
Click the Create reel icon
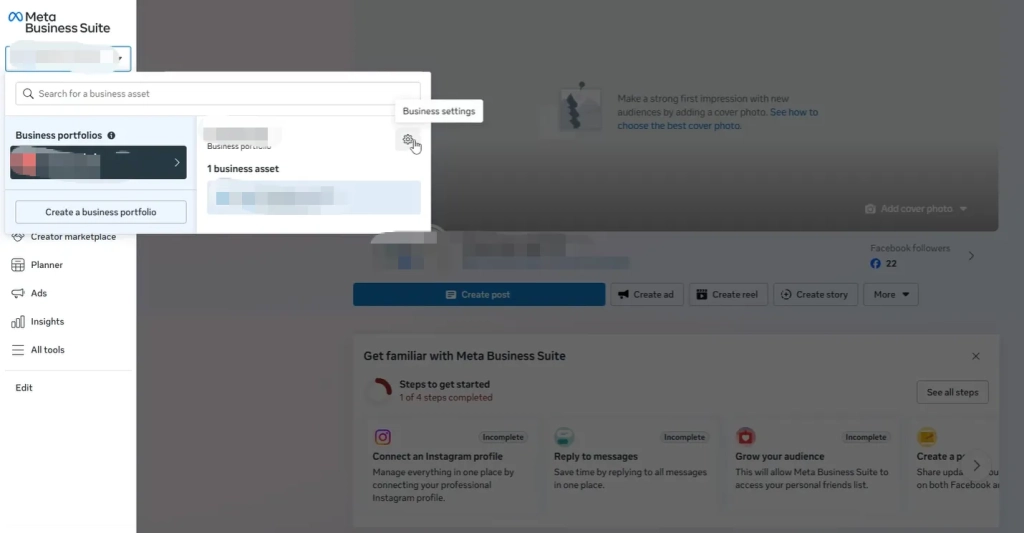702,295
